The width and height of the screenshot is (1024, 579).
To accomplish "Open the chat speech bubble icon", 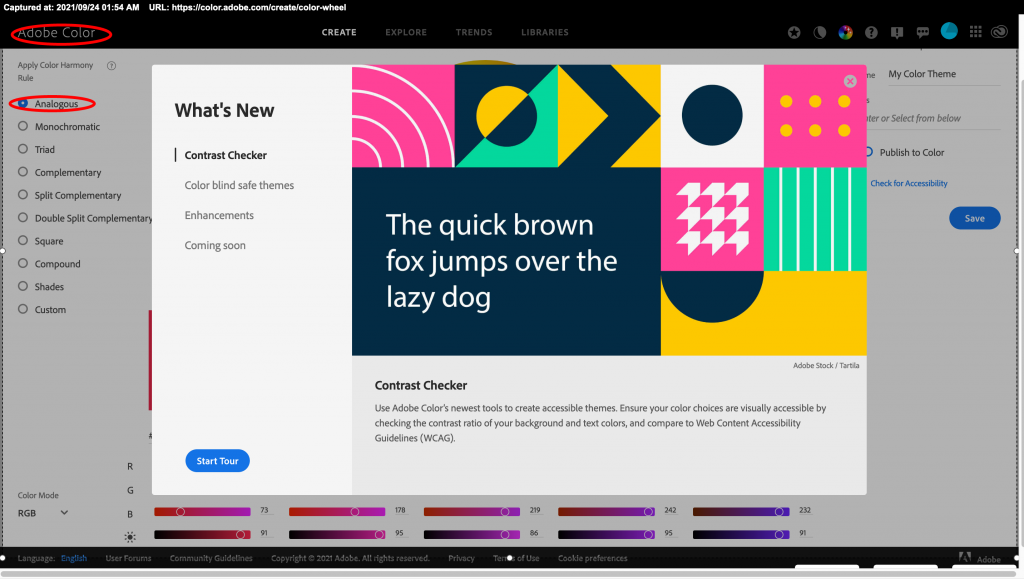I will 923,32.
